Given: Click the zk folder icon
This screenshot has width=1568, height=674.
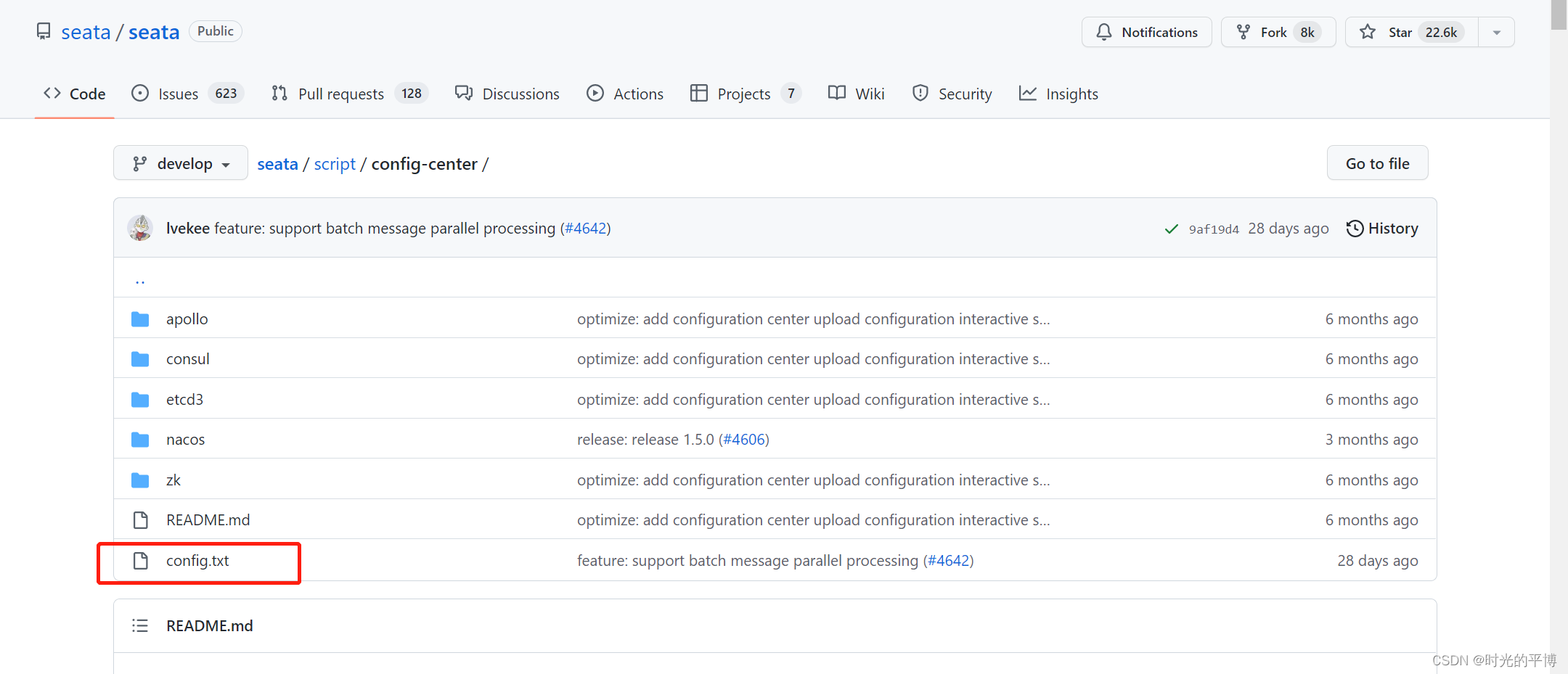Looking at the screenshot, I should pos(140,480).
